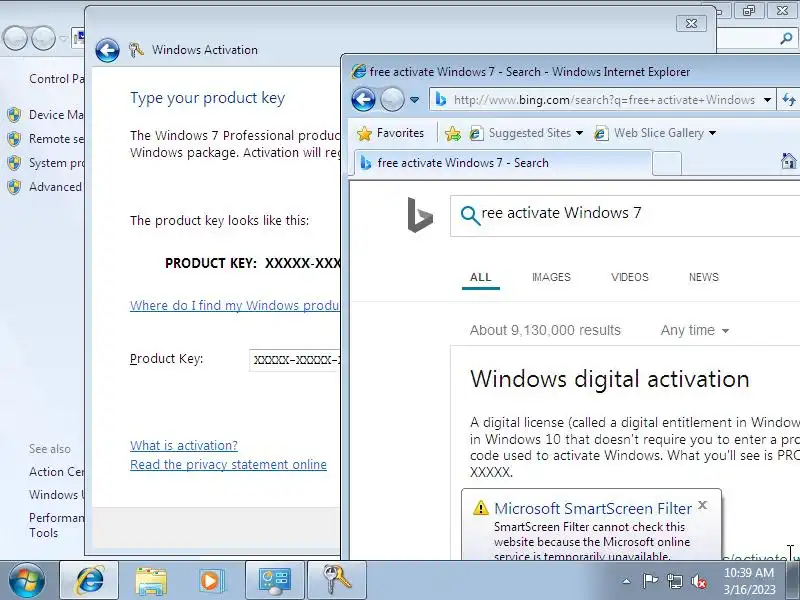The width and height of the screenshot is (800, 600).
Task: Open the 'Any time' filter dropdown
Action: point(694,331)
